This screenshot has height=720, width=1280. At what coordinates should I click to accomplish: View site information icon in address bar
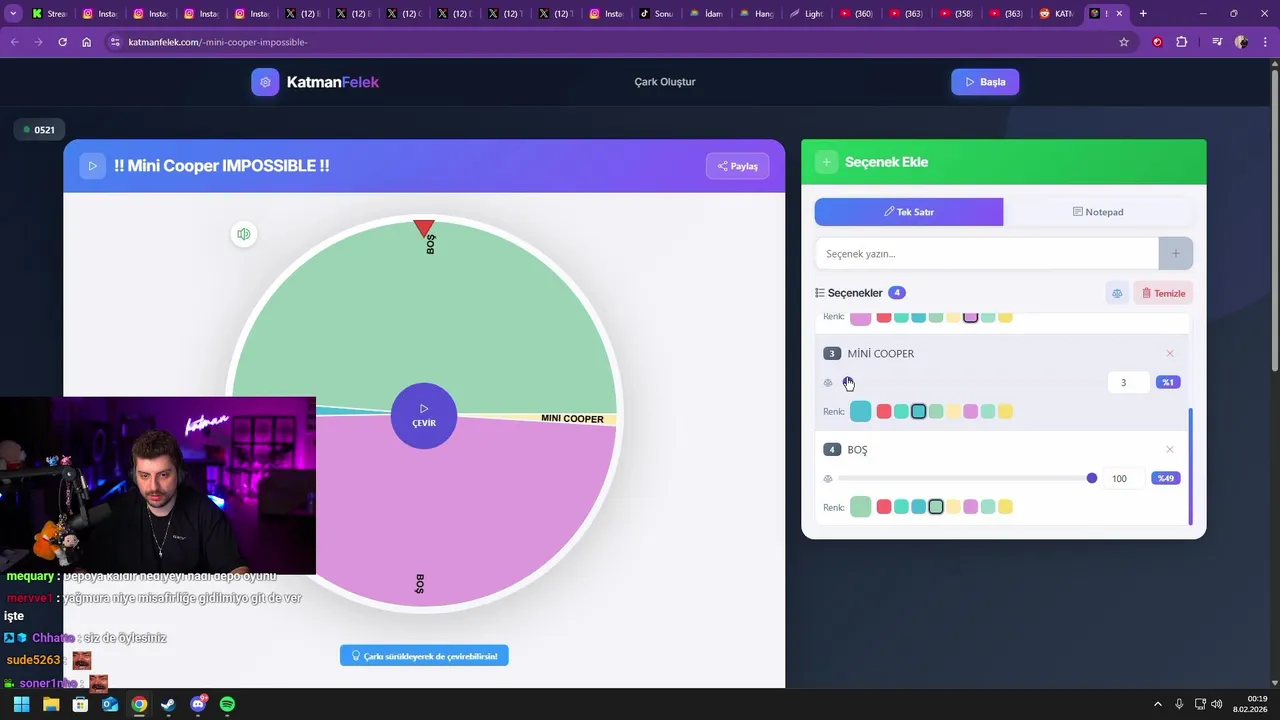[x=115, y=42]
